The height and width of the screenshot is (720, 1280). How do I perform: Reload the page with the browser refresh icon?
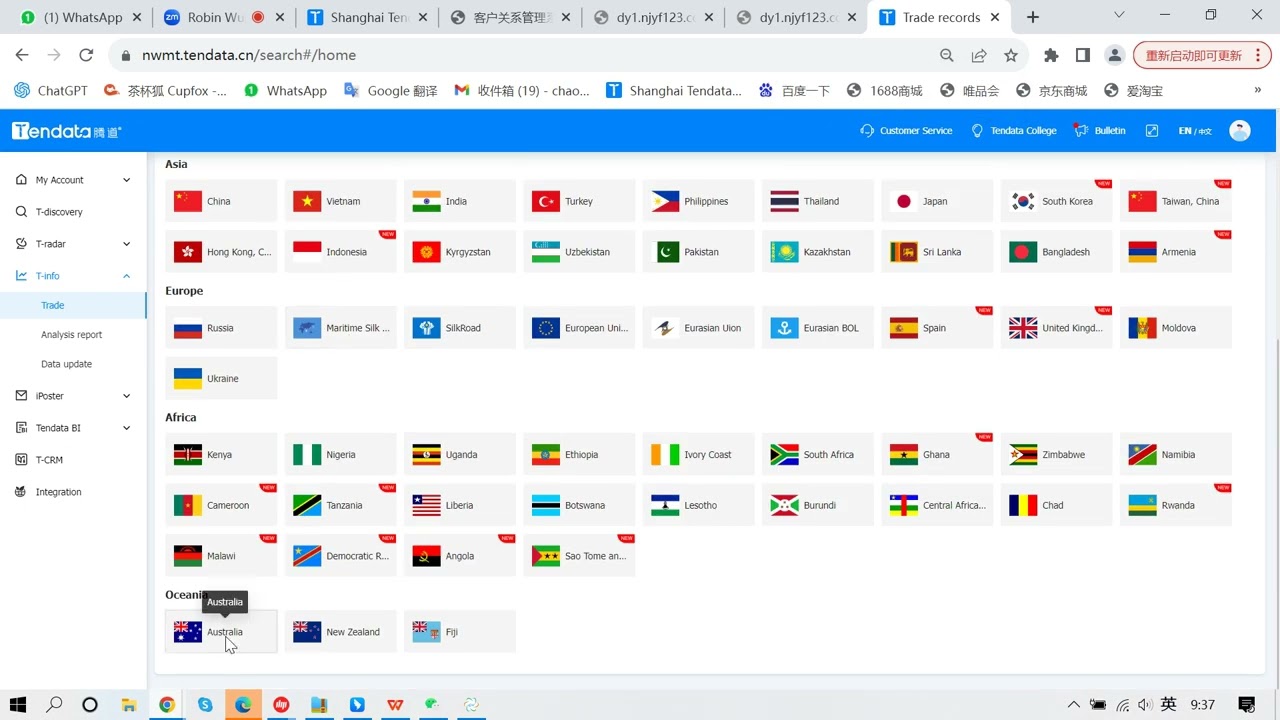coord(86,56)
